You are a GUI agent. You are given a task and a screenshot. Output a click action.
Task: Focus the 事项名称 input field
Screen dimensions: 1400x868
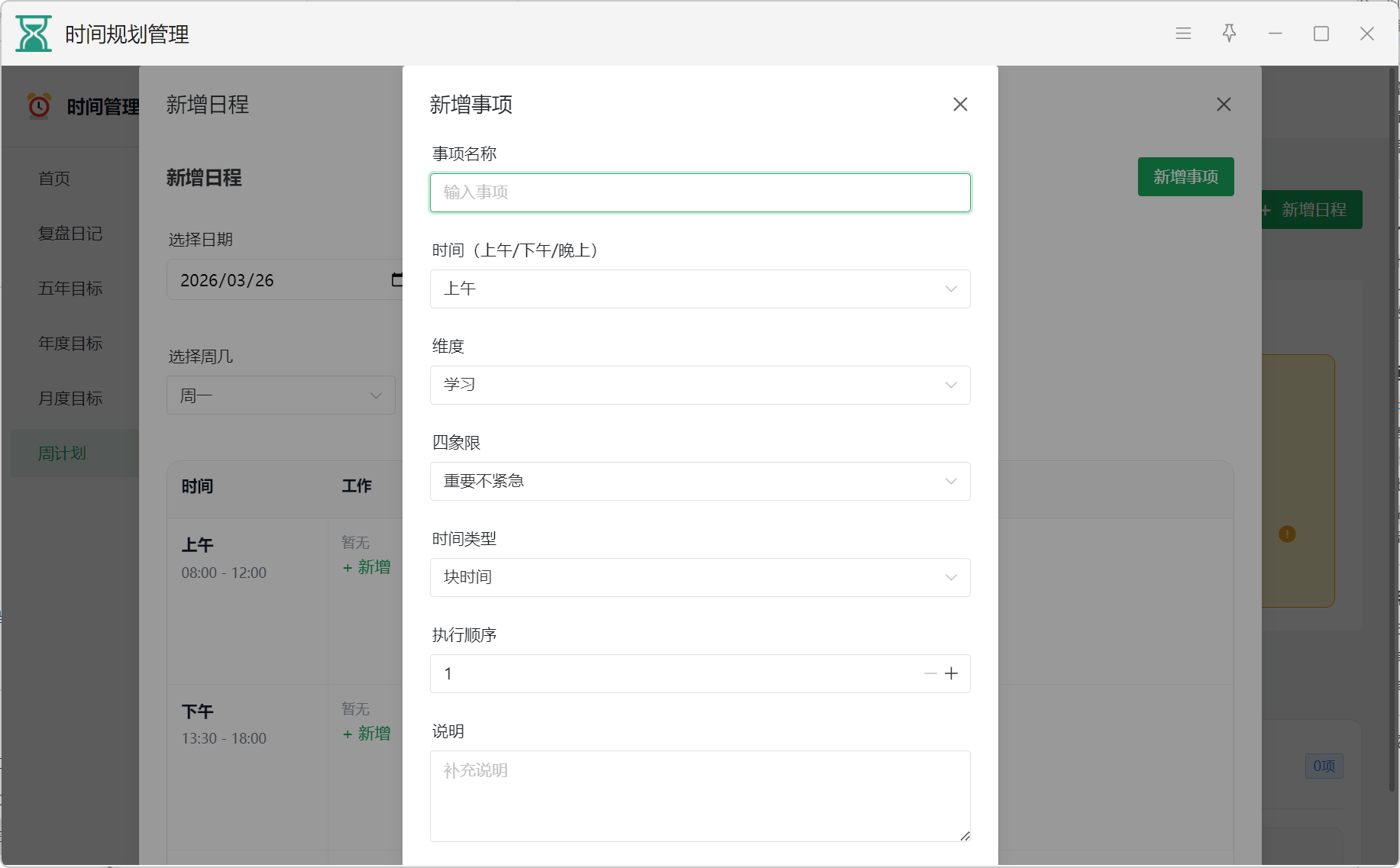[700, 192]
